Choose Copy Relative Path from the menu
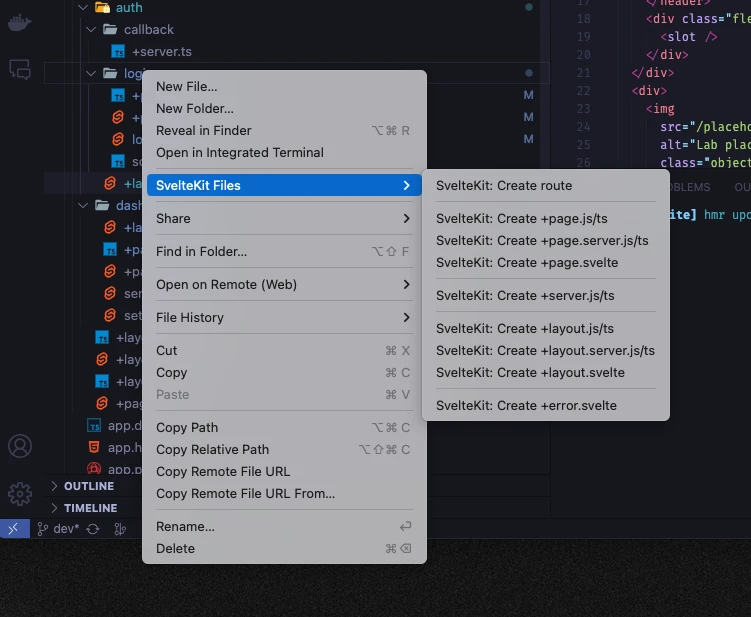The width and height of the screenshot is (751, 617). coord(212,449)
